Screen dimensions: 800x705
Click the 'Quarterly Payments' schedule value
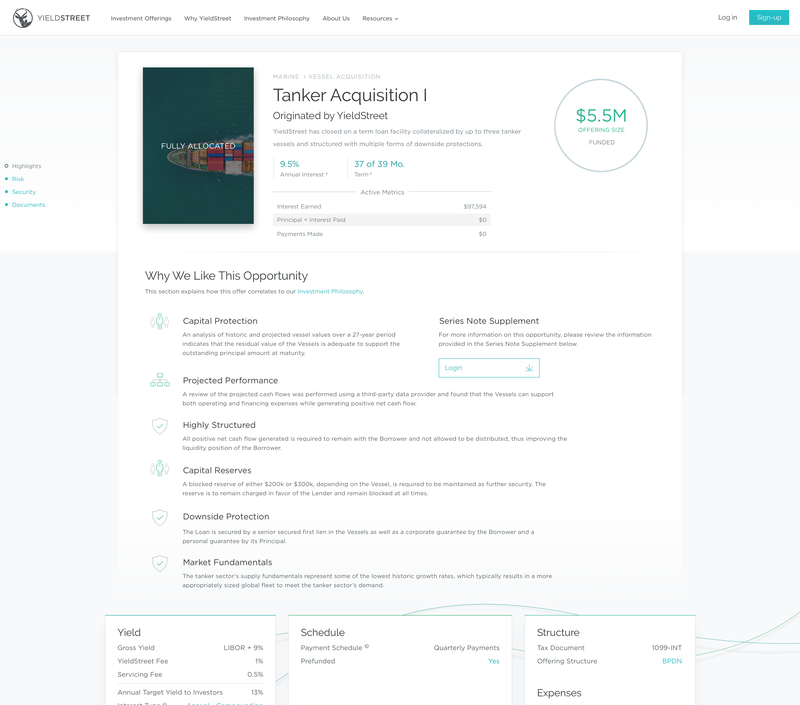(x=466, y=648)
